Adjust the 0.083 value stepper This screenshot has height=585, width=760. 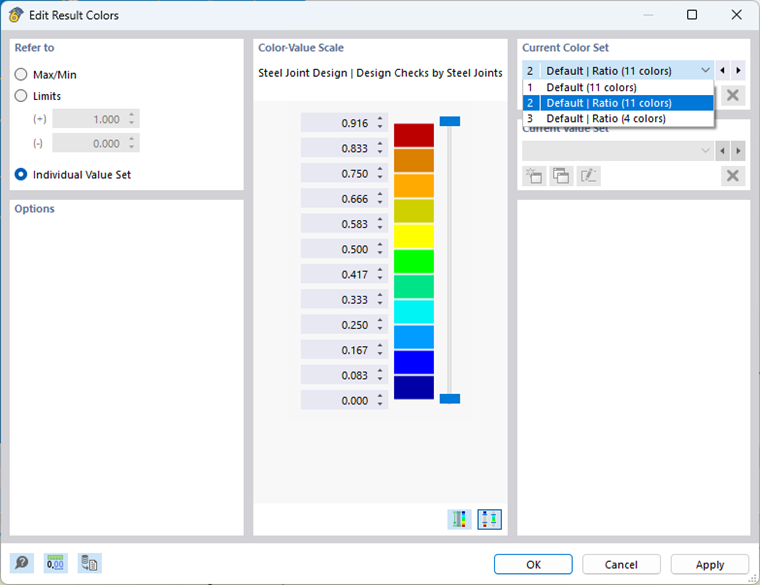point(380,375)
